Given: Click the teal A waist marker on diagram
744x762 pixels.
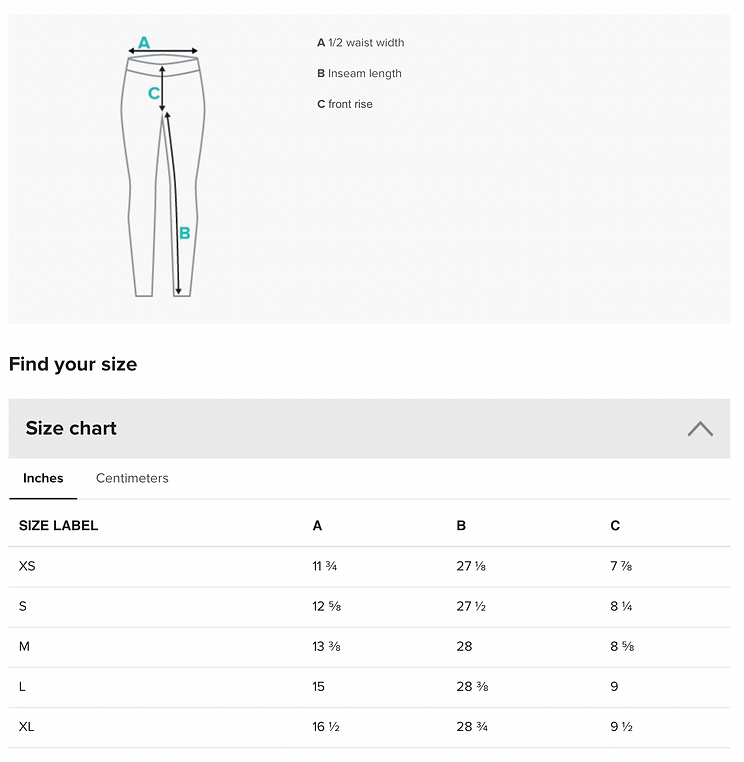Looking at the screenshot, I should coord(144,43).
